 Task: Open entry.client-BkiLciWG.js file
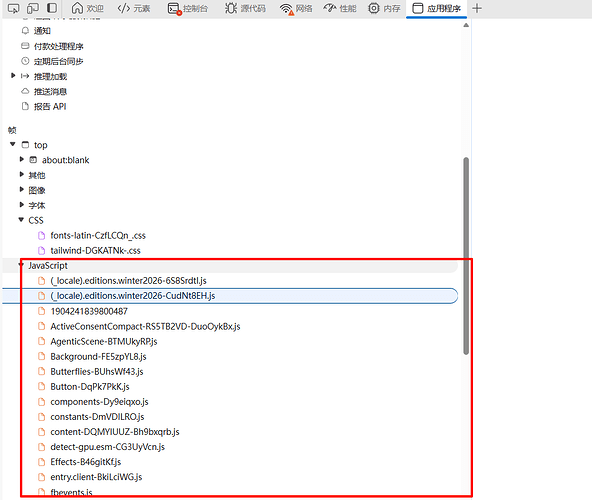point(96,477)
